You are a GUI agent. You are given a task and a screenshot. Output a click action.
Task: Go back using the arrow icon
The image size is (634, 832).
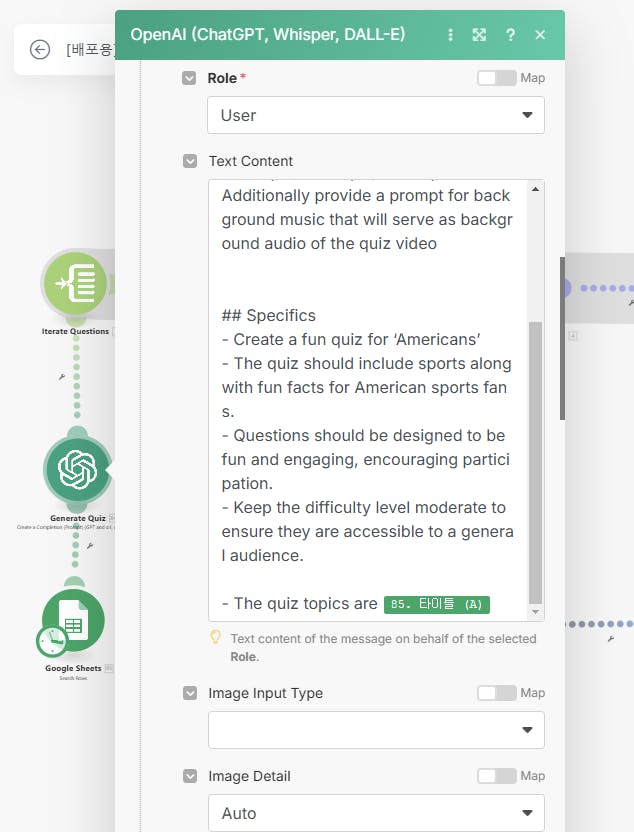(x=40, y=50)
